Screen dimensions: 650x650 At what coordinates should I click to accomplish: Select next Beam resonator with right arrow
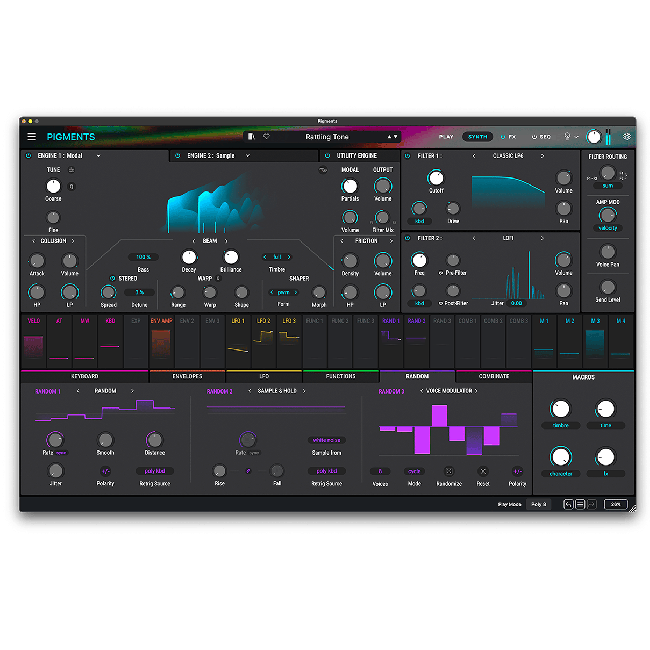click(x=226, y=241)
